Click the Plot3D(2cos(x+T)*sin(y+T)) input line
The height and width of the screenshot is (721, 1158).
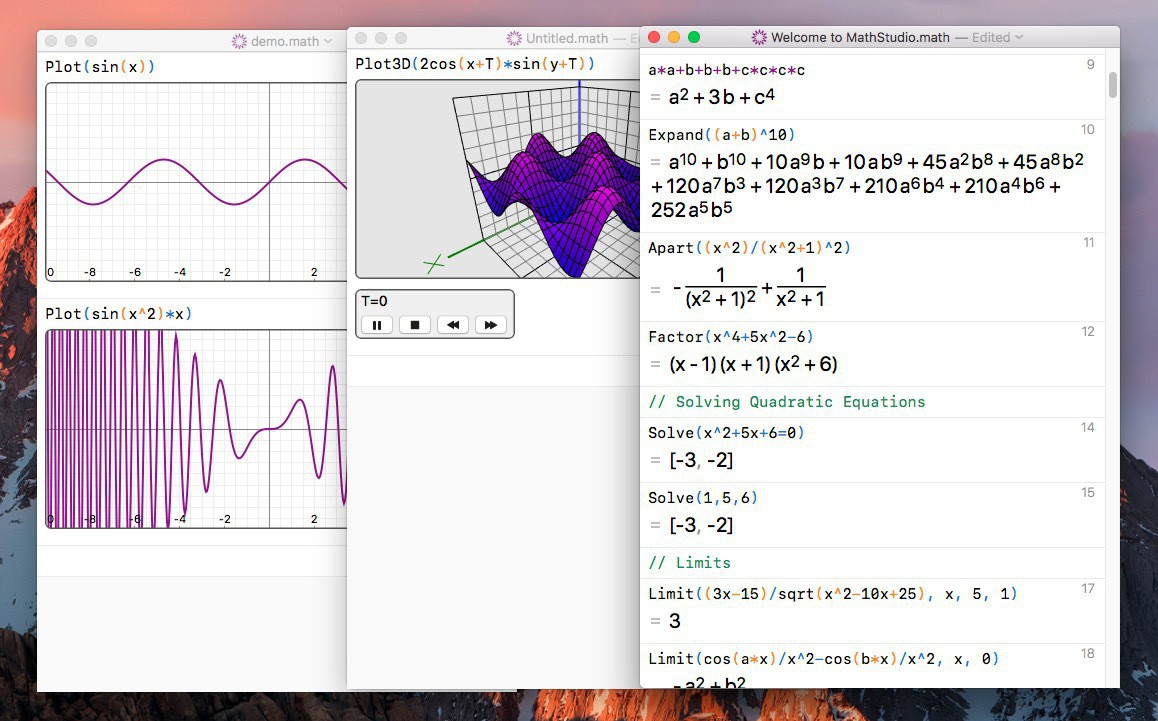[x=474, y=64]
